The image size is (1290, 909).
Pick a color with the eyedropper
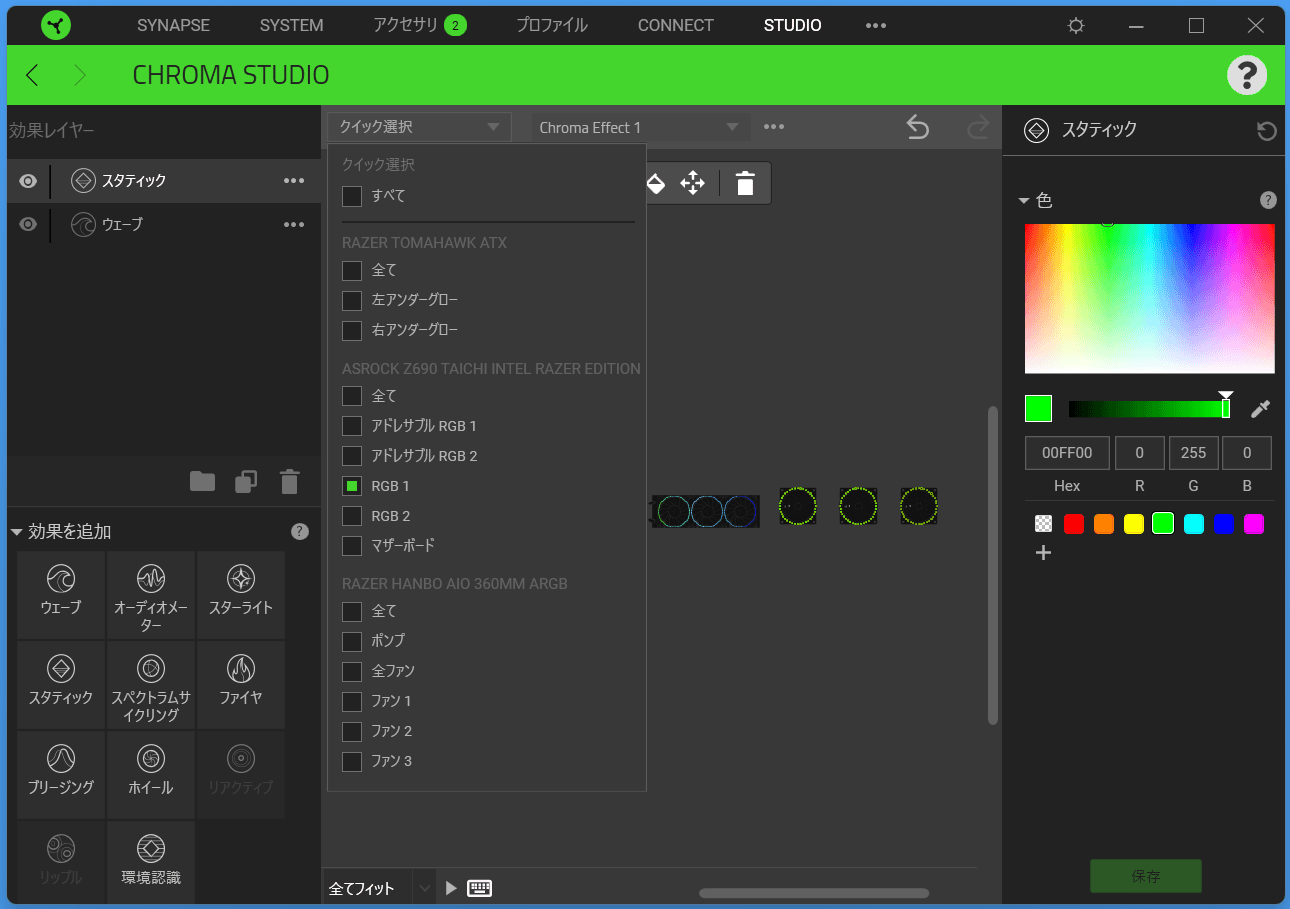click(1260, 408)
